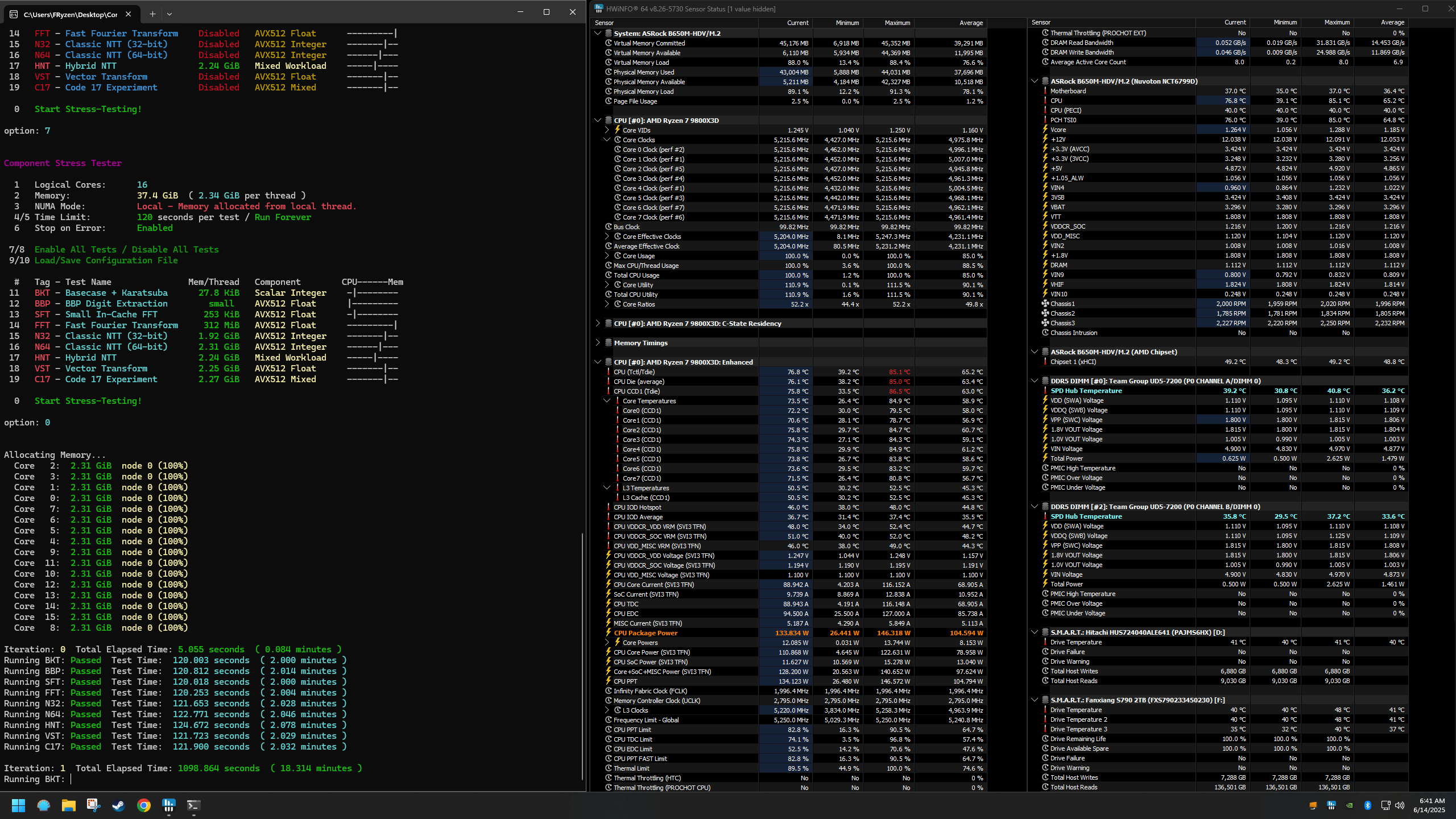Click the fan icon beside Chassis1

(x=1045, y=304)
